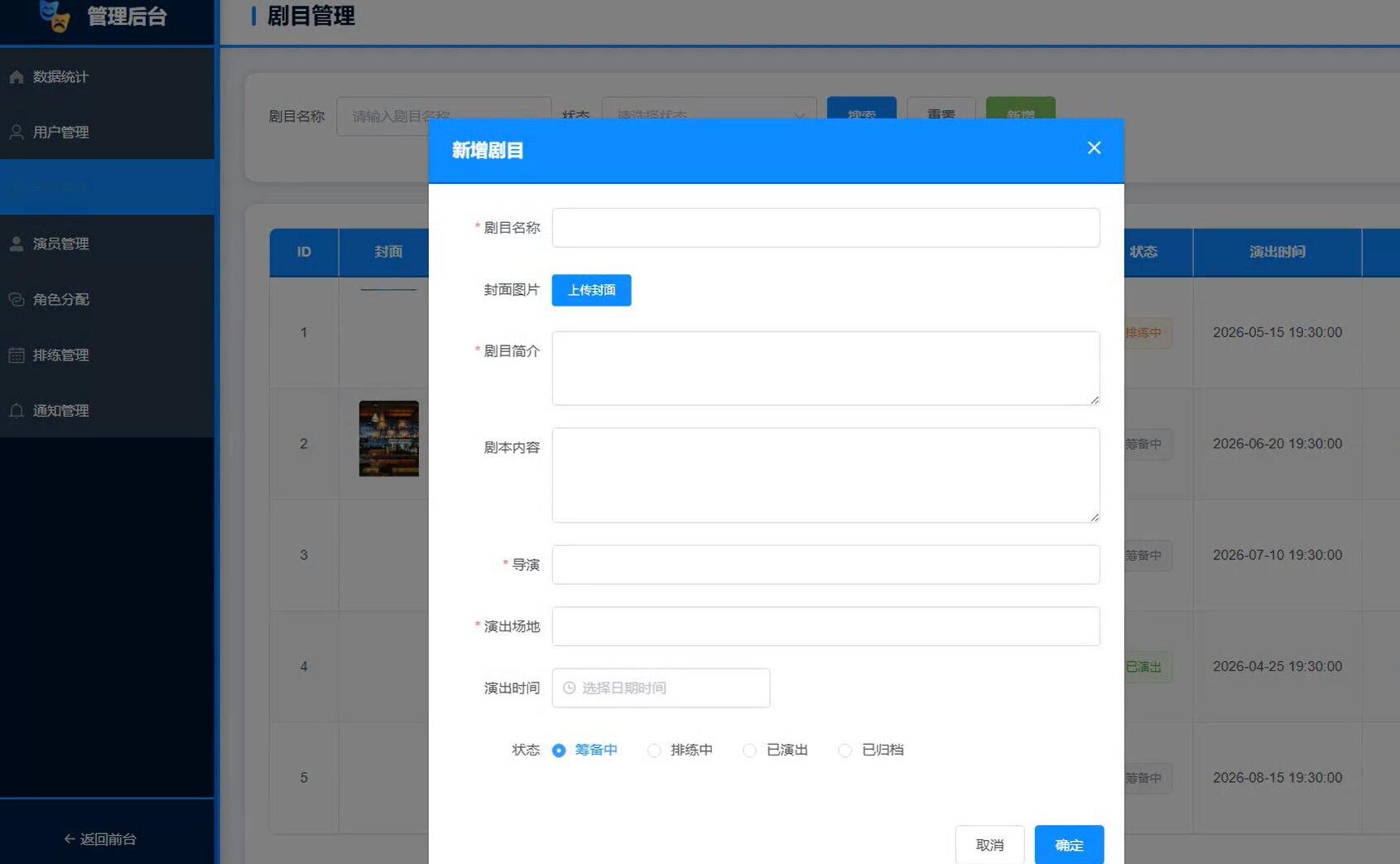
Task: Click the poster thumbnail in row 2
Action: (388, 438)
